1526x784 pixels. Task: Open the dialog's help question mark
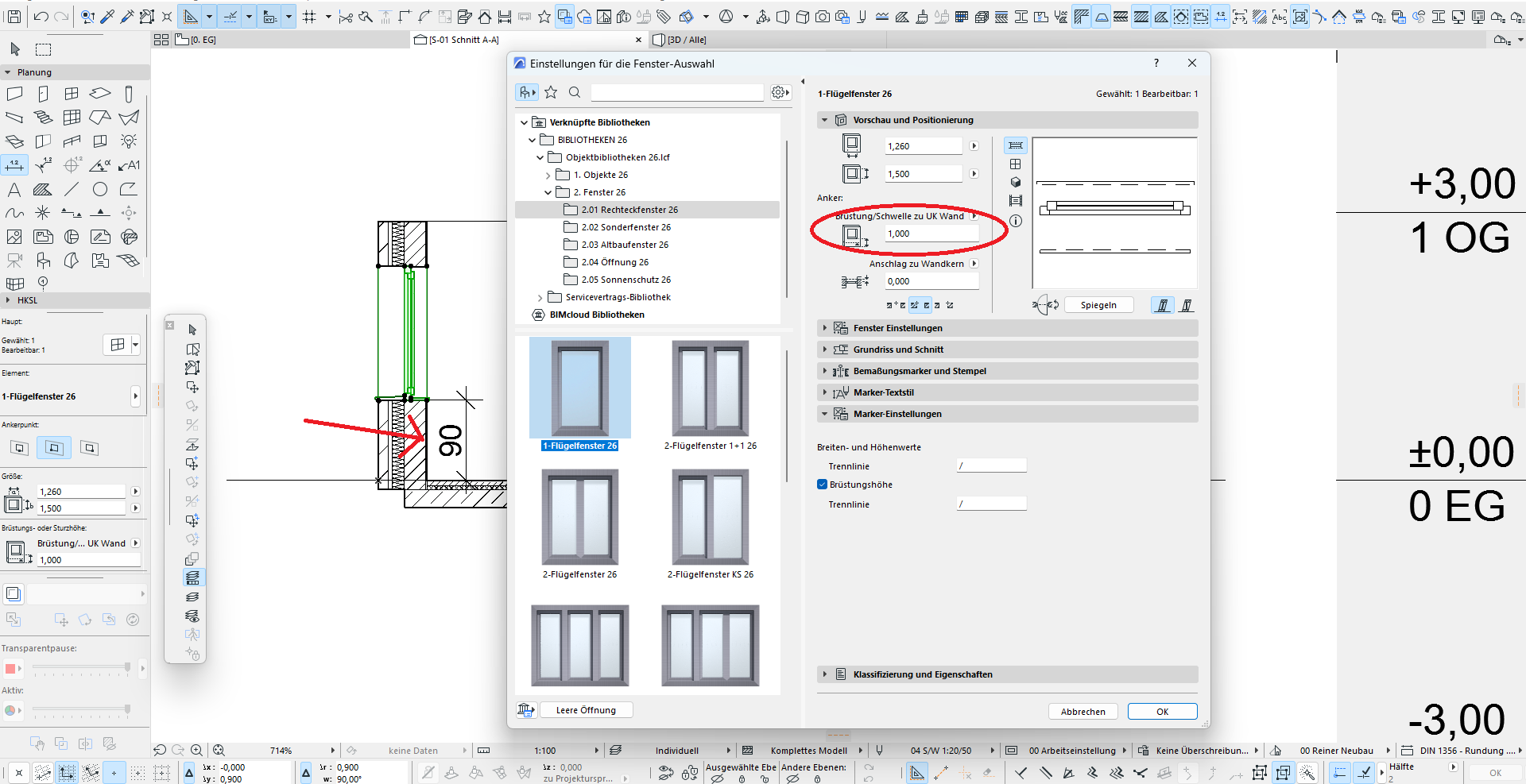[x=1156, y=64]
